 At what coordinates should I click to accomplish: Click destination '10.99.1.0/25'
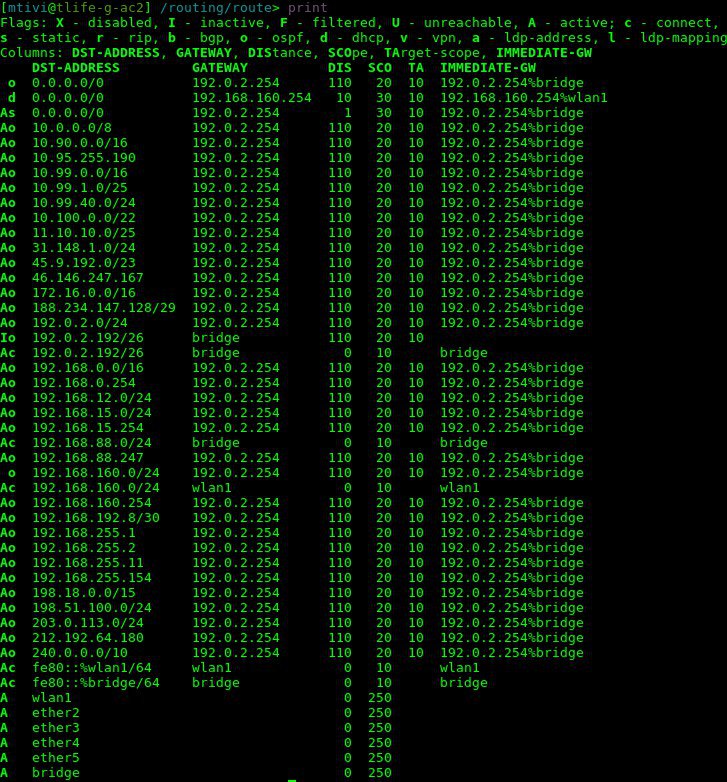click(x=80, y=188)
